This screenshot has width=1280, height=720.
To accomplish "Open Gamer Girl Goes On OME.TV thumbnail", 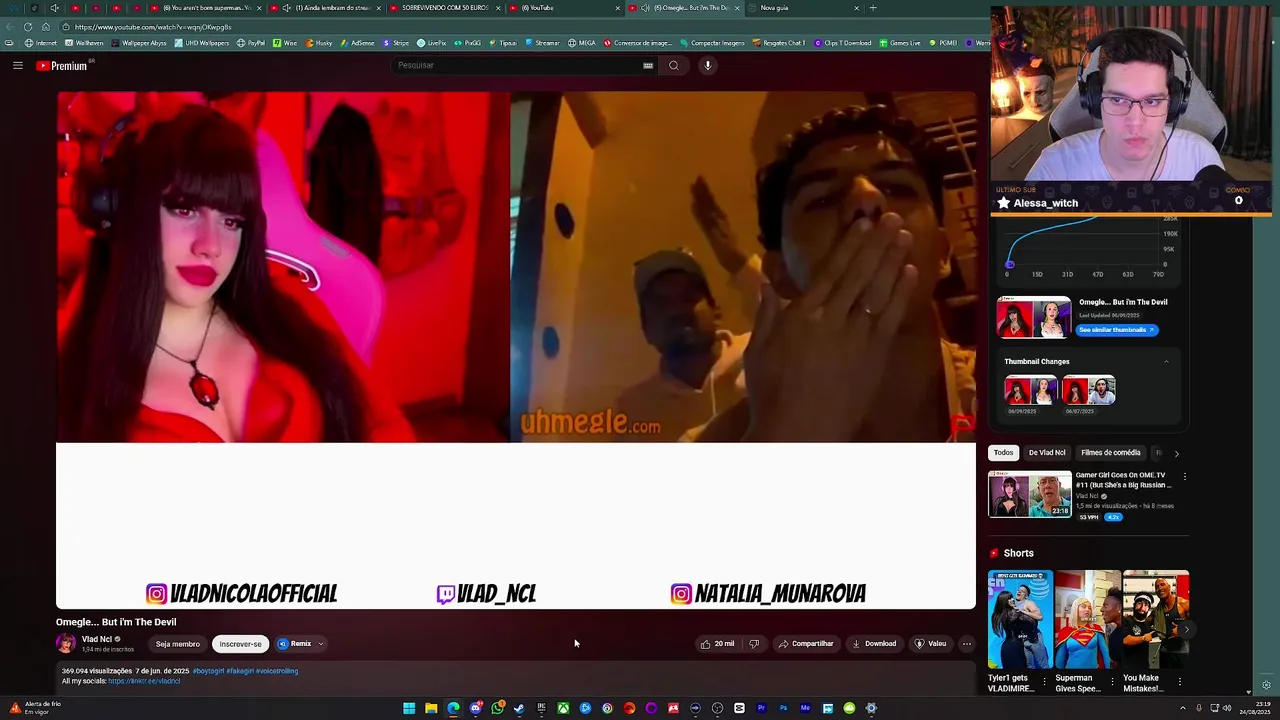I will click(1030, 494).
